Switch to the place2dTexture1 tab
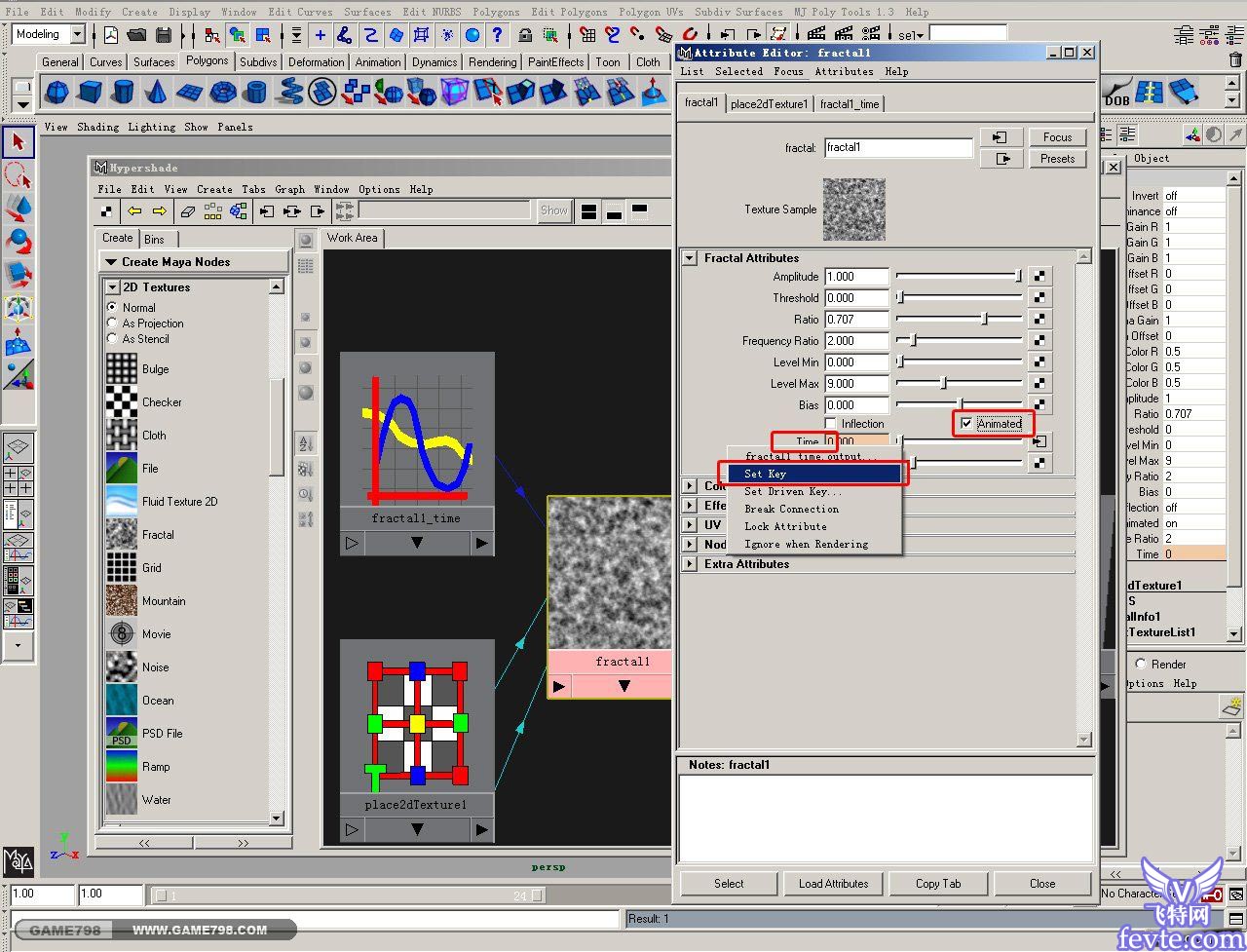The height and width of the screenshot is (952, 1247). pos(769,104)
